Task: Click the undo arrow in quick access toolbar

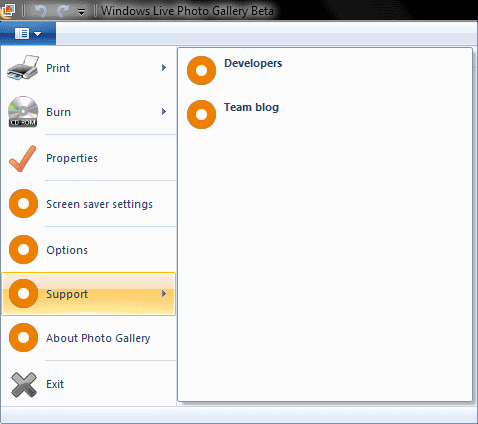Action: click(41, 11)
